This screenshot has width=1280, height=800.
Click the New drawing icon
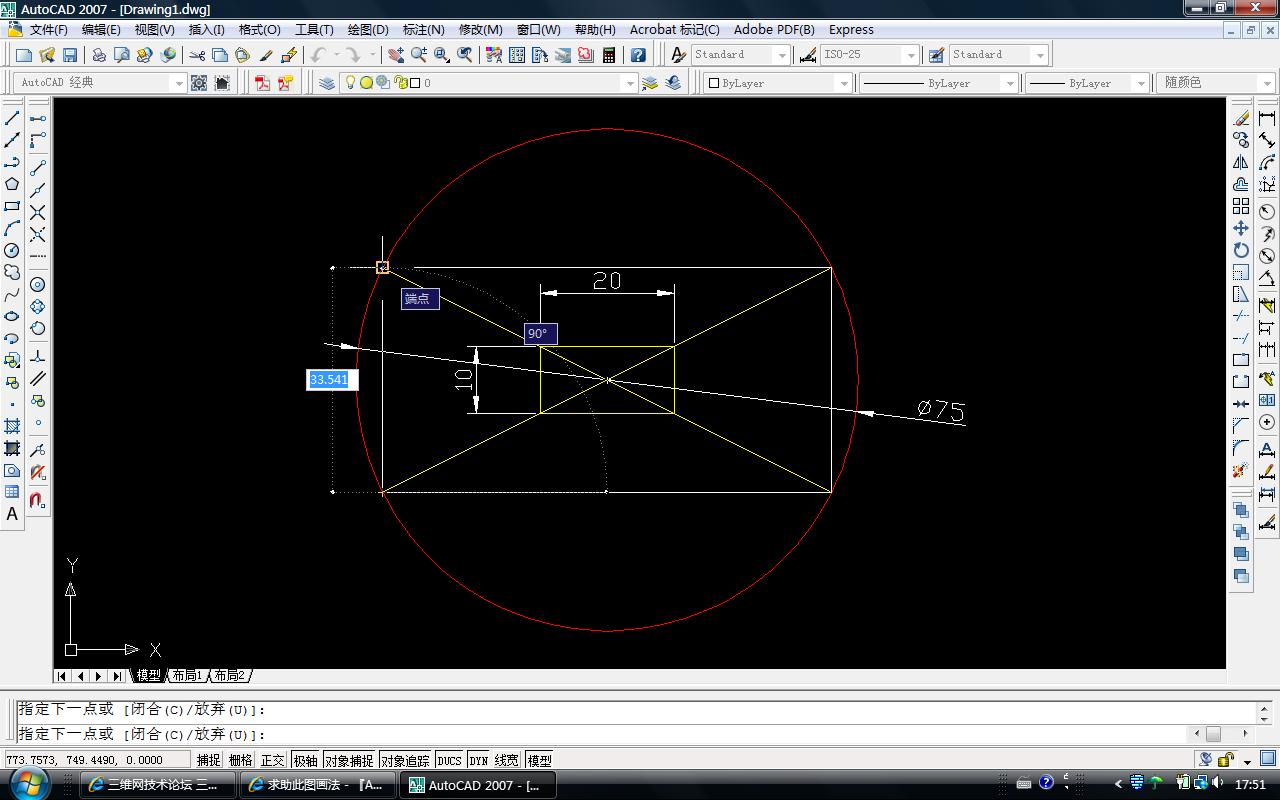tap(24, 55)
